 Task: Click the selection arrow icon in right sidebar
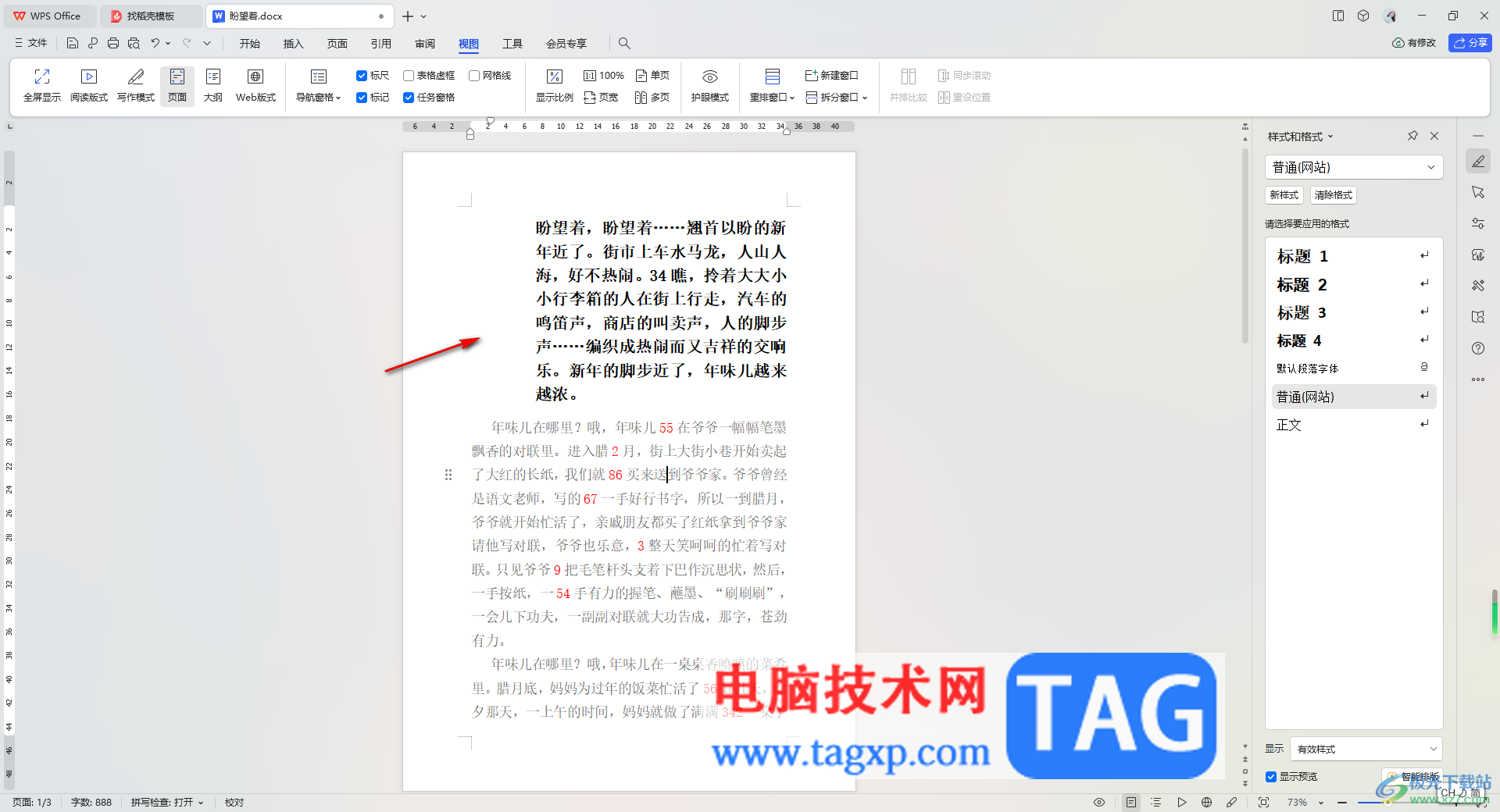tap(1478, 192)
